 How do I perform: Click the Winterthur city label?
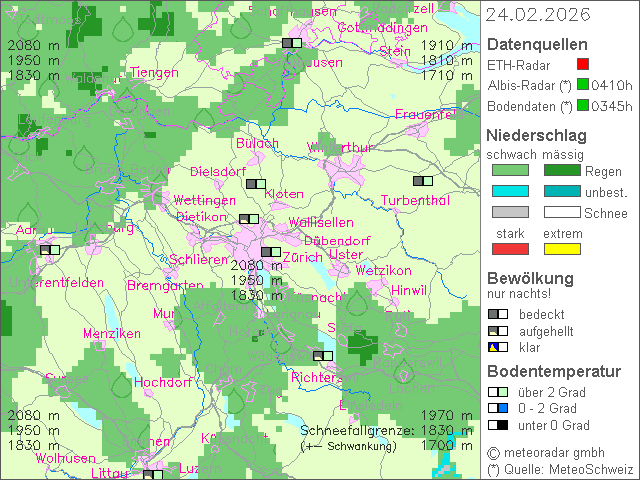339,148
